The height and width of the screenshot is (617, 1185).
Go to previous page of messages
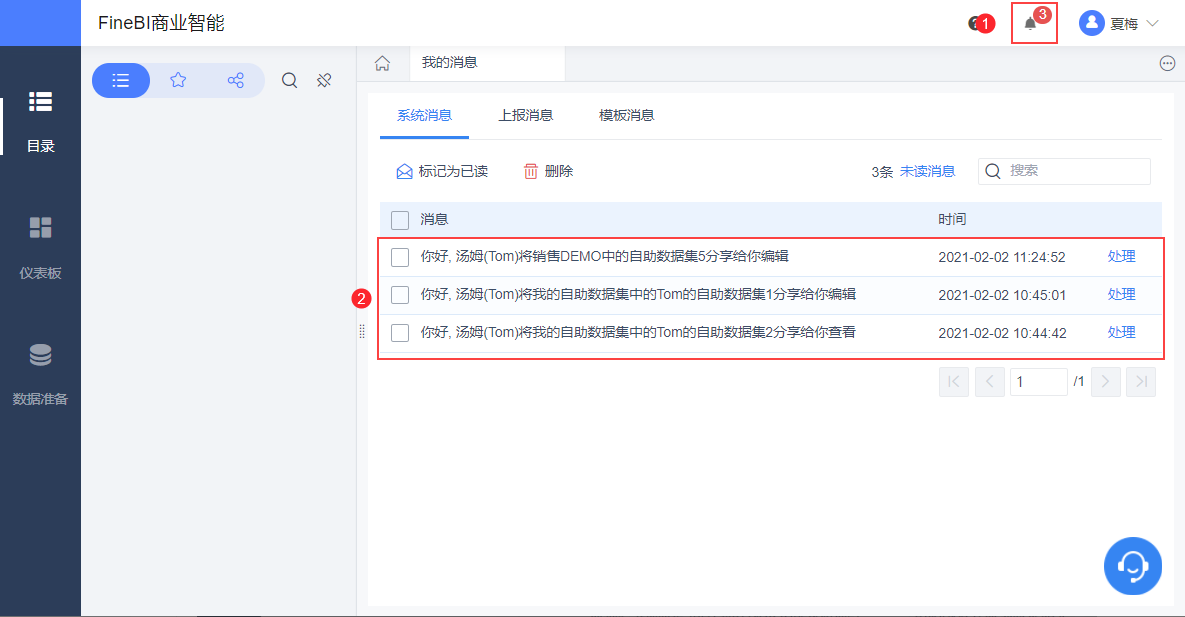(990, 382)
